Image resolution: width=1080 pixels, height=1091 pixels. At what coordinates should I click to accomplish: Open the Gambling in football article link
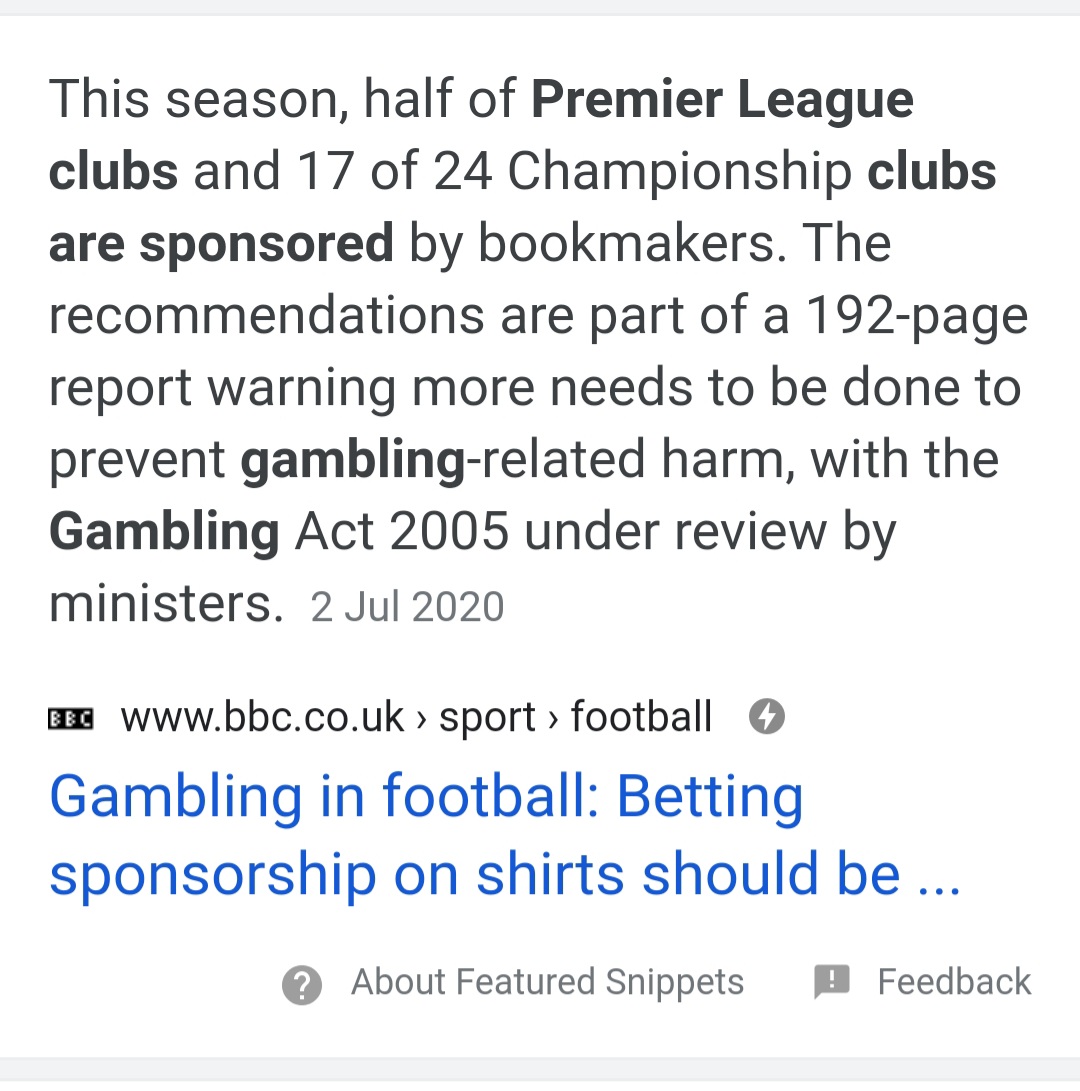505,834
